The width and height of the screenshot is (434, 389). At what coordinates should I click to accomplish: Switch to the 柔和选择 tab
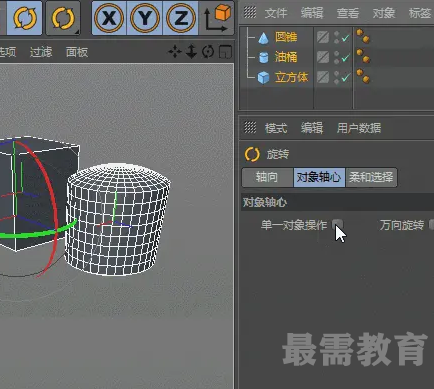(371, 177)
